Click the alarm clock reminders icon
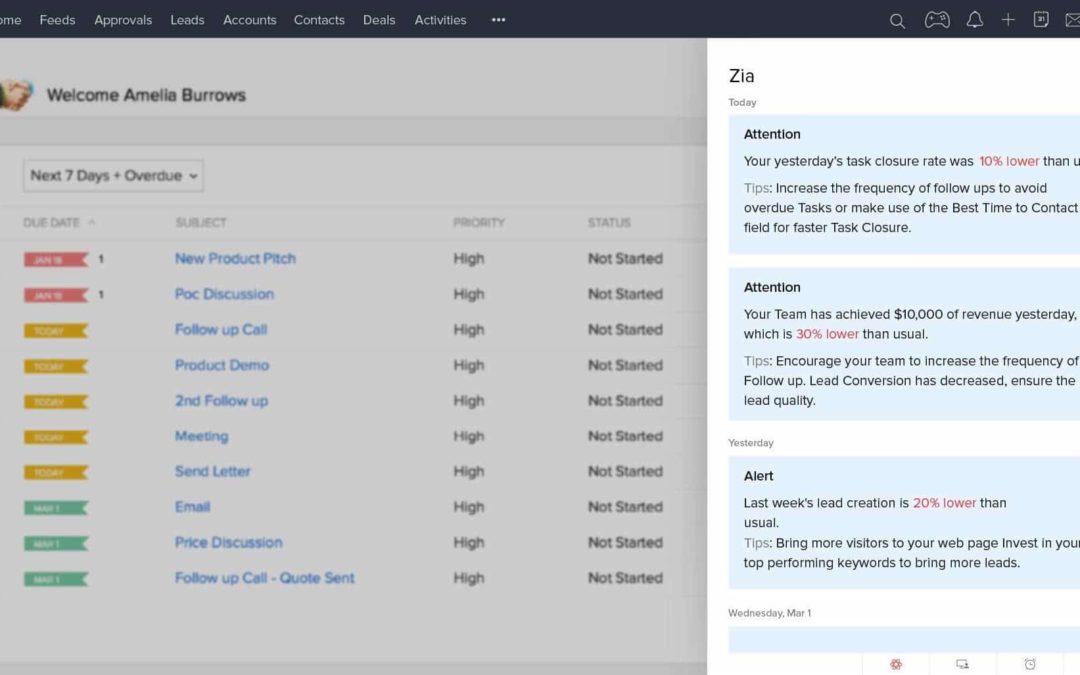Image resolution: width=1080 pixels, height=675 pixels. (1030, 664)
